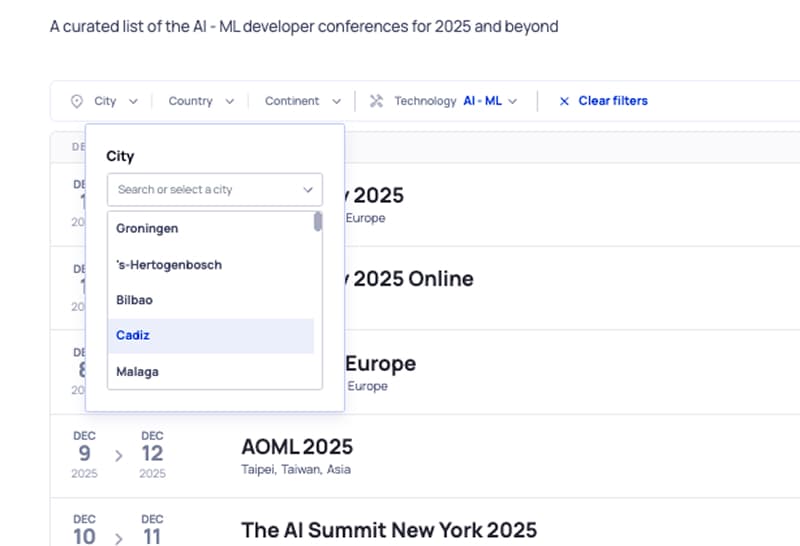Click the Clear filters link
This screenshot has height=546, width=800.
pos(612,101)
